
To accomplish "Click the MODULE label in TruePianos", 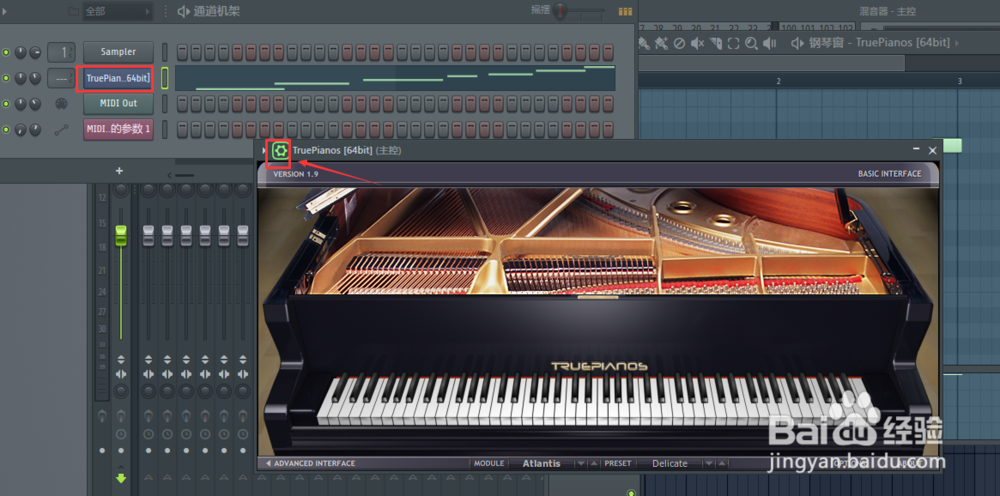I will (489, 463).
